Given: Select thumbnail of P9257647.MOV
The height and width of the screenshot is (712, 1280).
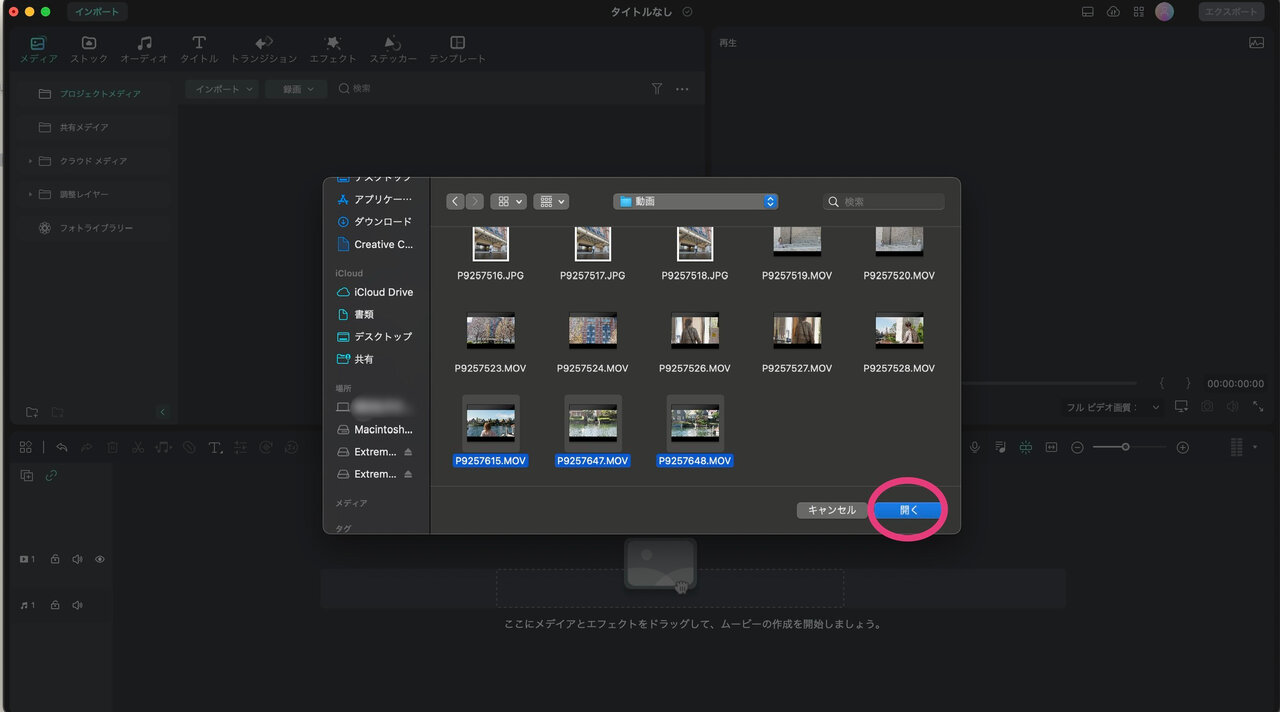Looking at the screenshot, I should [593, 423].
